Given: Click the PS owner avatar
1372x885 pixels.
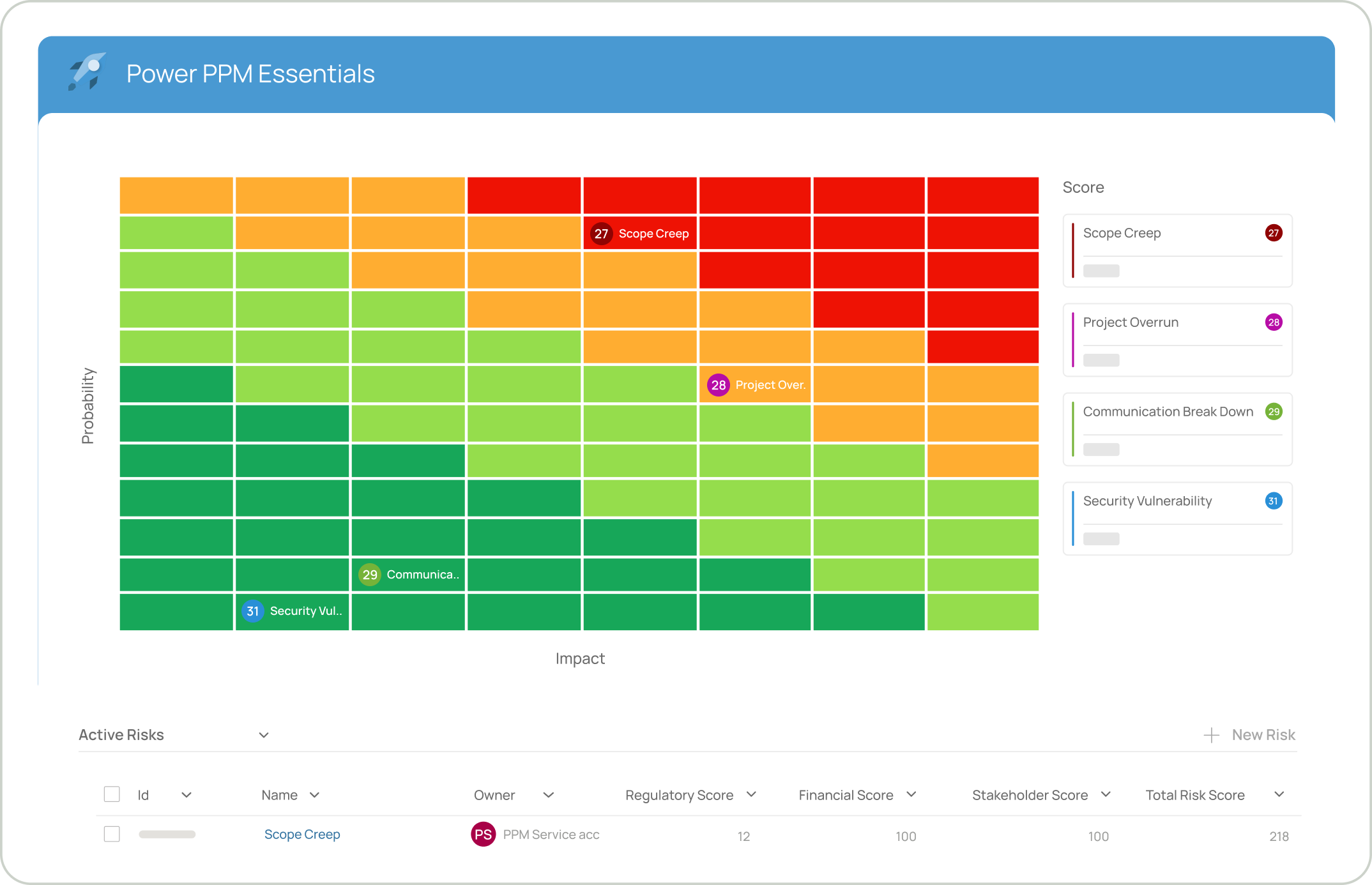Looking at the screenshot, I should pos(484,835).
